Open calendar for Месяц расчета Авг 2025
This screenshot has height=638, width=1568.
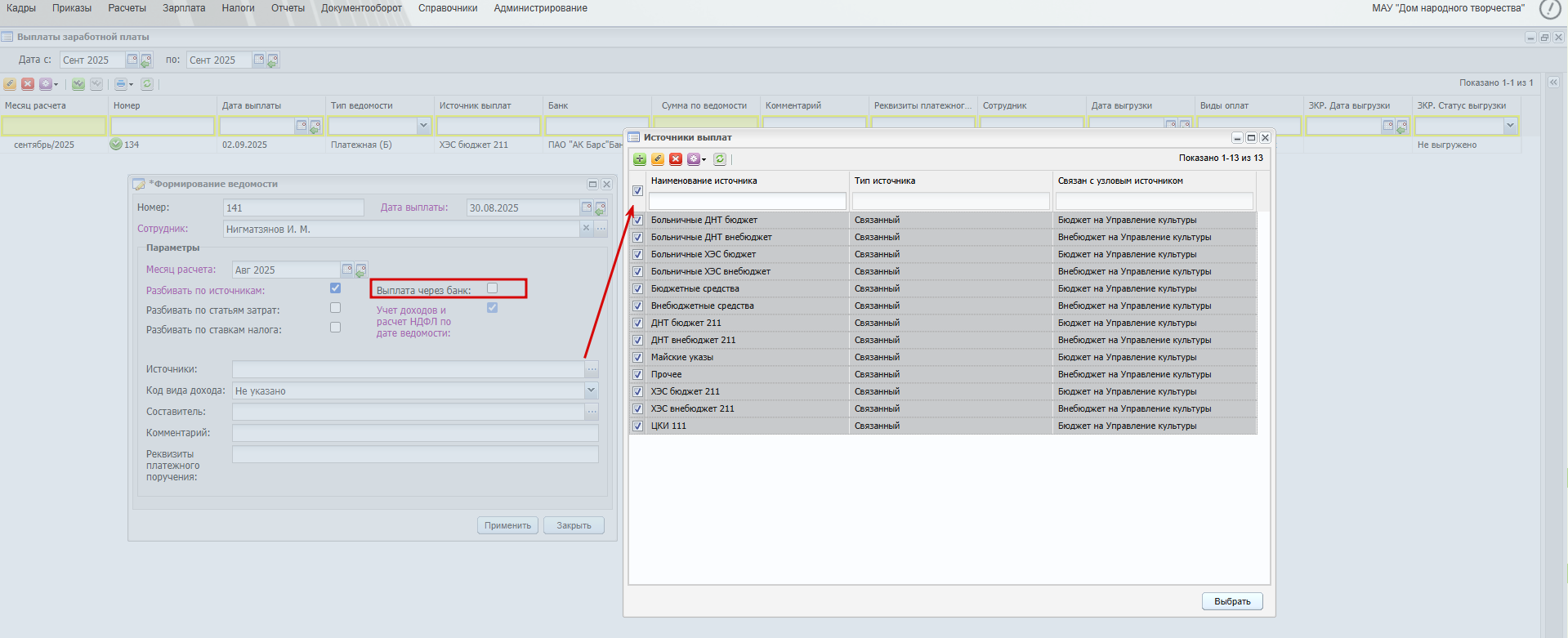347,270
